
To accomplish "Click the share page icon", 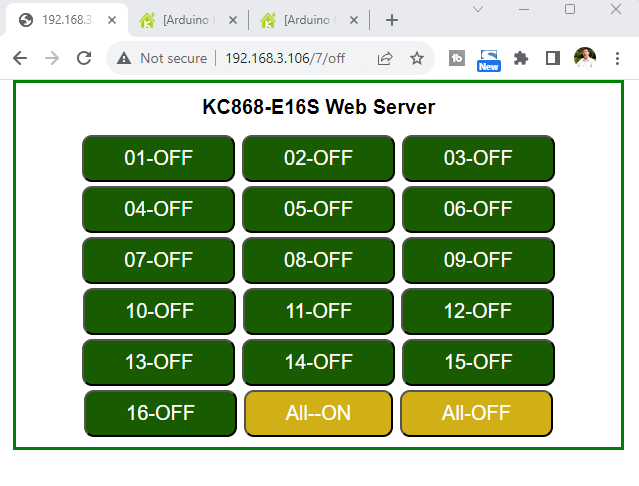I will 385,59.
